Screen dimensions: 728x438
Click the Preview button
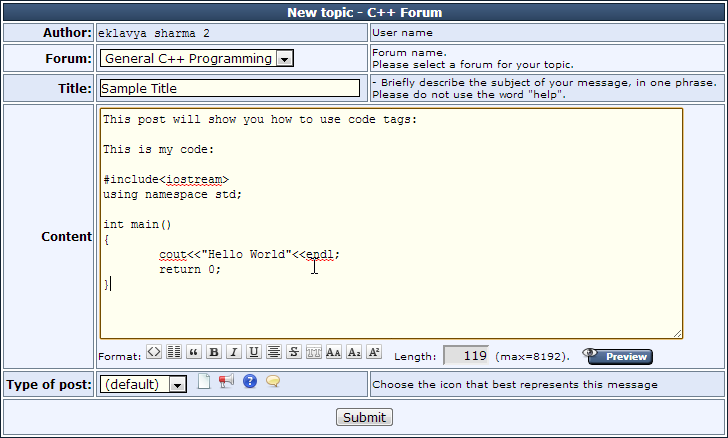tap(617, 356)
